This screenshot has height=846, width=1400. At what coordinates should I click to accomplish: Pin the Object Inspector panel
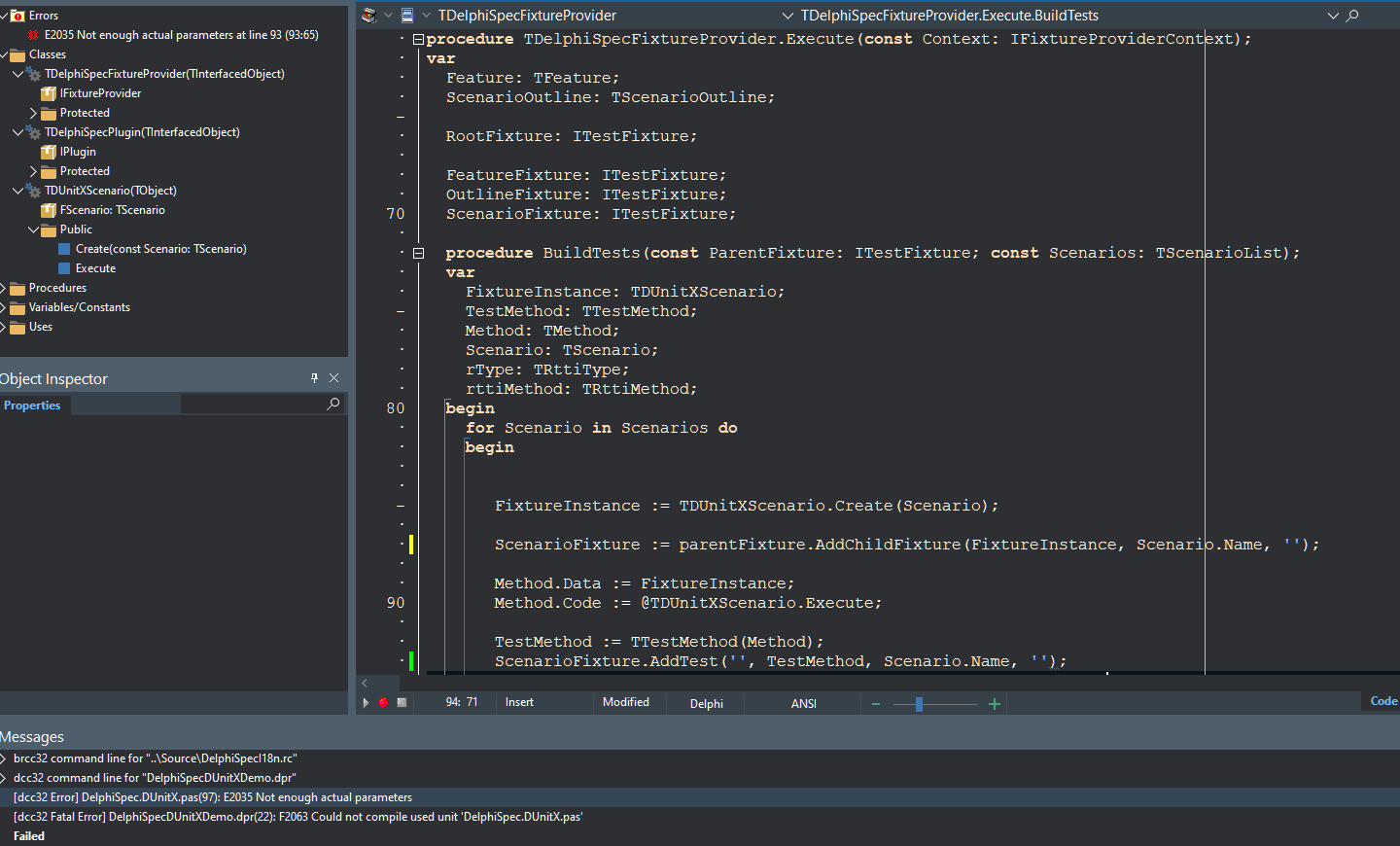(x=314, y=378)
